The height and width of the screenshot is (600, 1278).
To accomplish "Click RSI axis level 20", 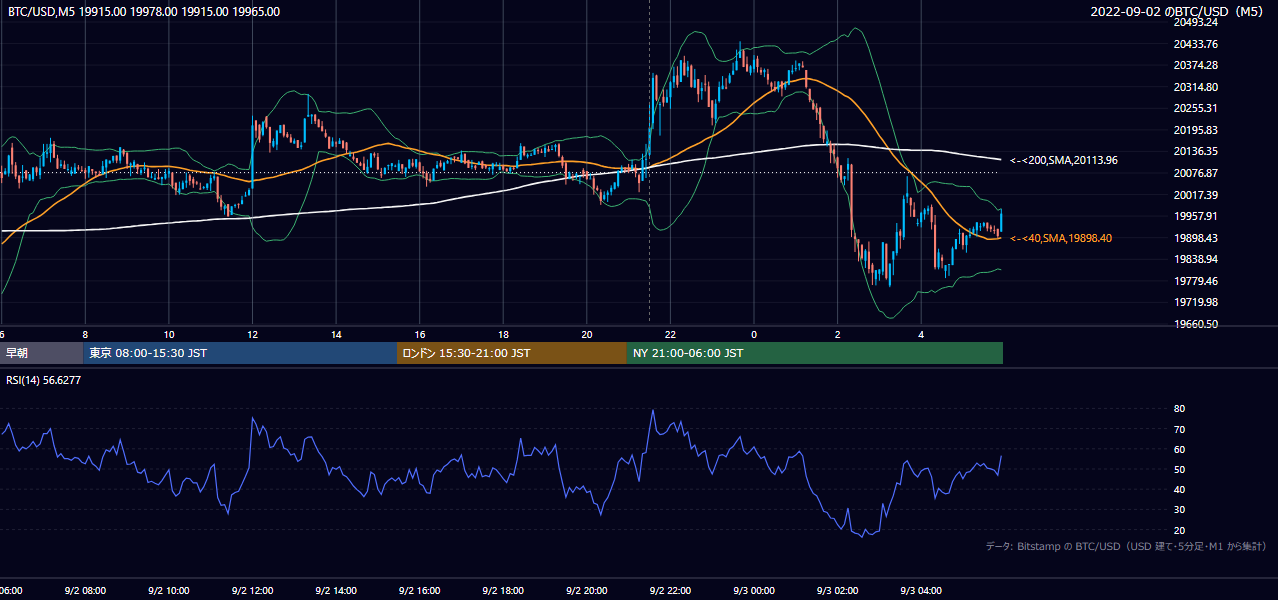I will (x=1179, y=530).
